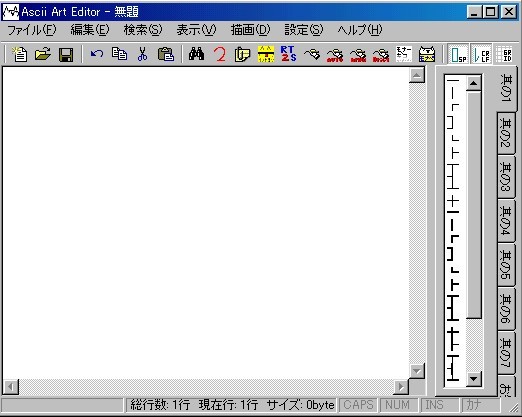Click editor horizontal scrollbar left arrow

point(11,387)
